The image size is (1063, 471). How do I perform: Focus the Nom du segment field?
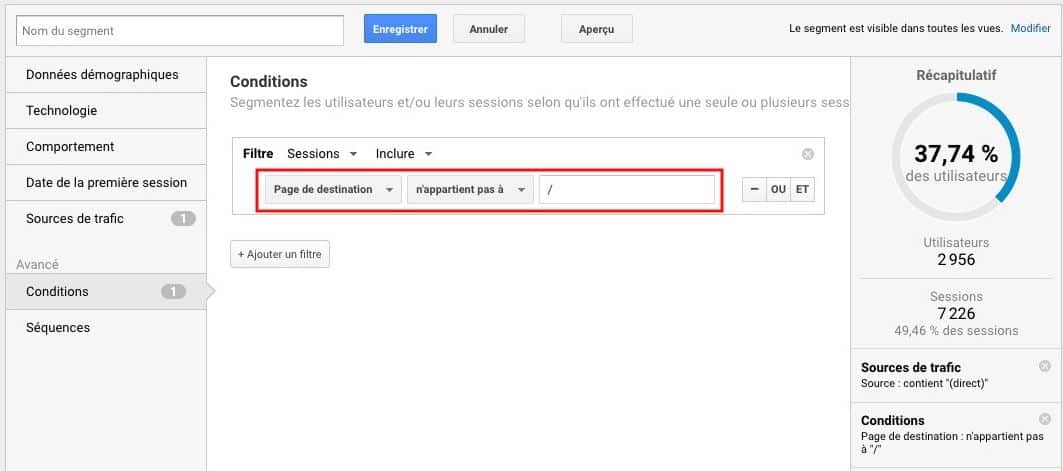coord(180,30)
